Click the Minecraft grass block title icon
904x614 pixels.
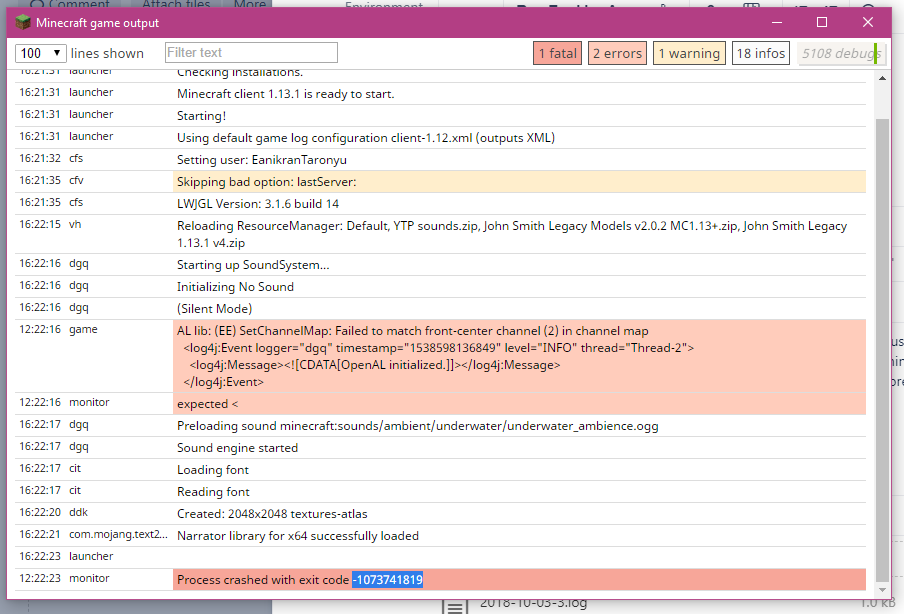(x=23, y=22)
